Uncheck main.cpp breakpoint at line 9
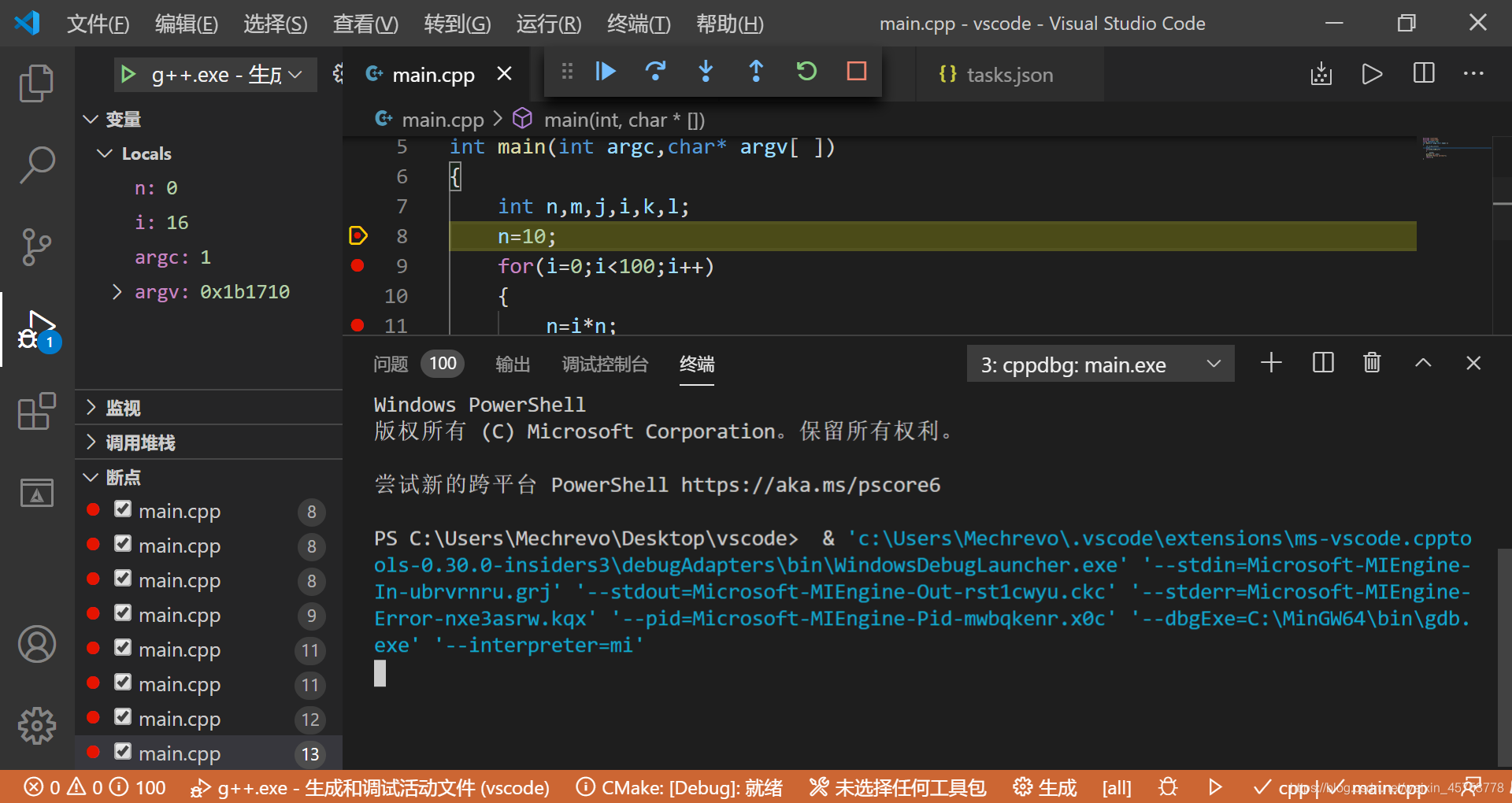This screenshot has height=803, width=1512. click(123, 613)
